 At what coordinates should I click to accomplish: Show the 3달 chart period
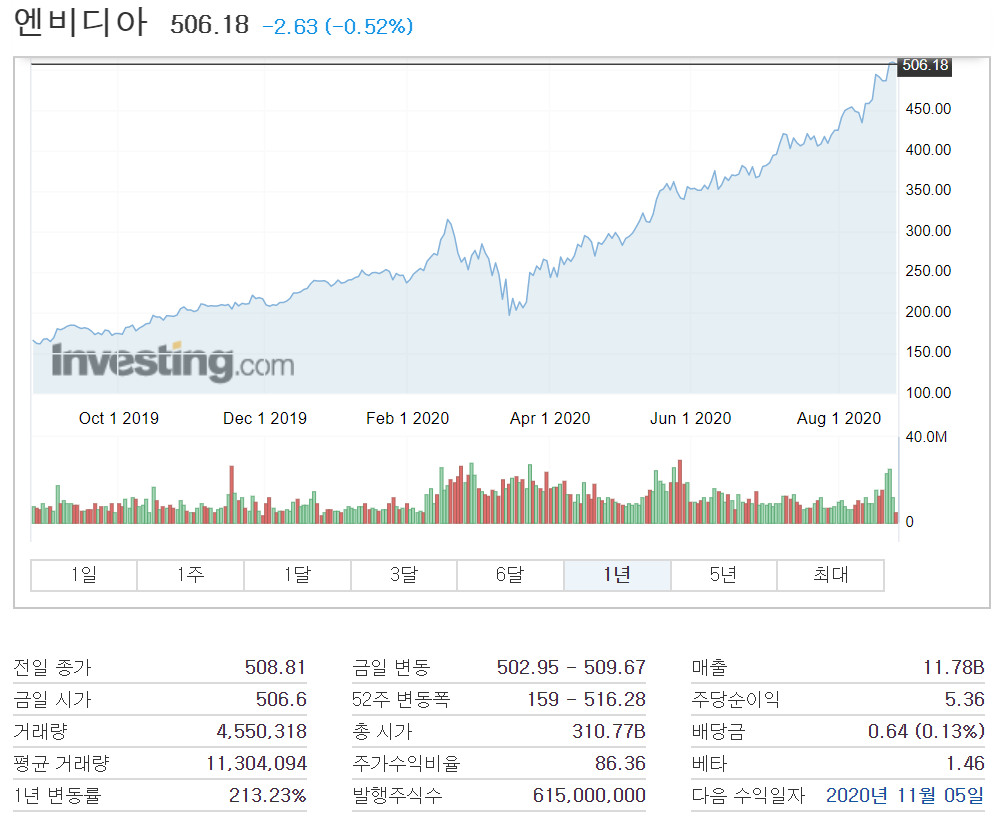404,575
